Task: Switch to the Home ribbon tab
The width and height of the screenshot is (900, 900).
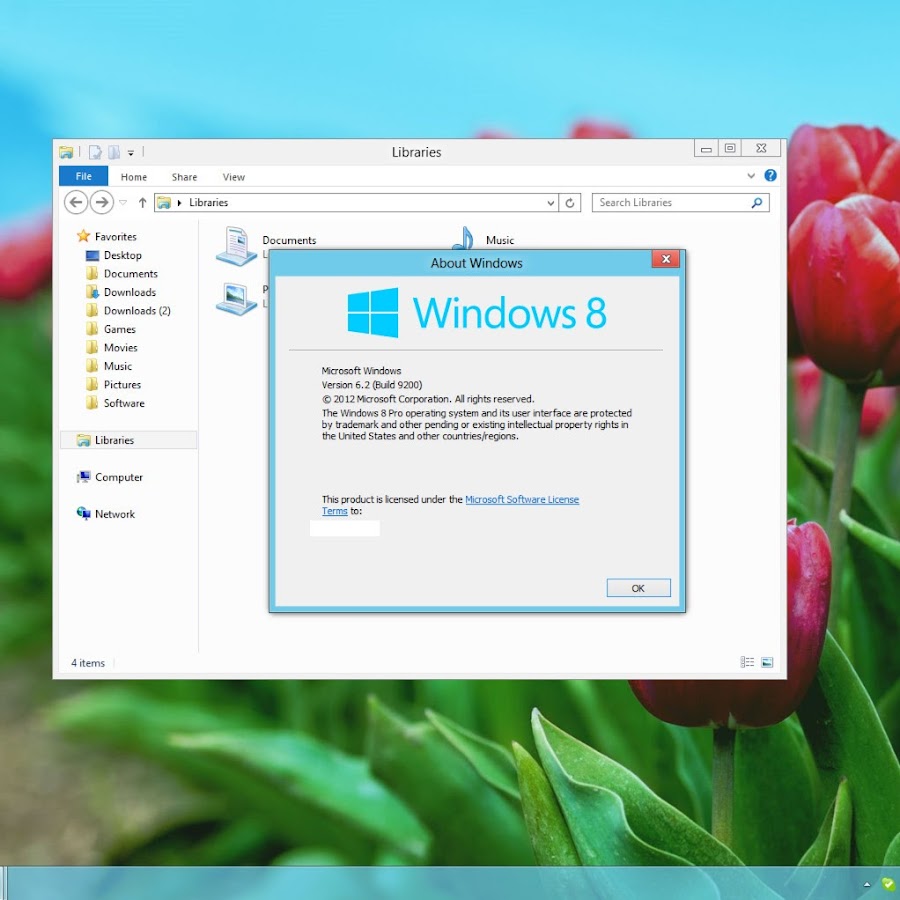Action: [134, 177]
